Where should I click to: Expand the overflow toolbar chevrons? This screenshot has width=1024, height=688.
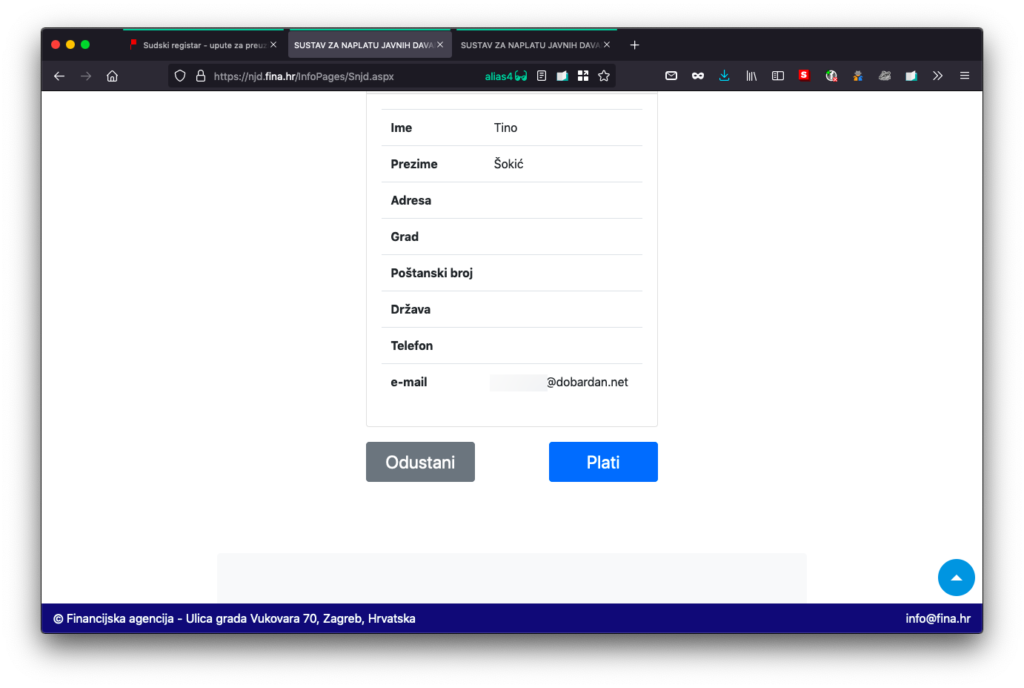tap(937, 76)
